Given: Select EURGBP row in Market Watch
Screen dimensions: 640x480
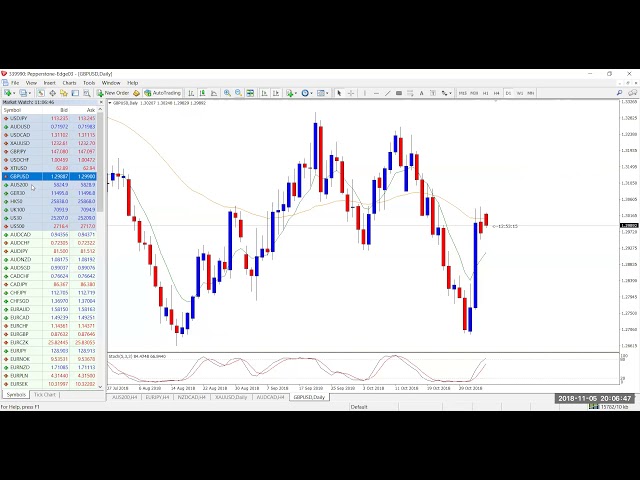Looking at the screenshot, I should 20,334.
